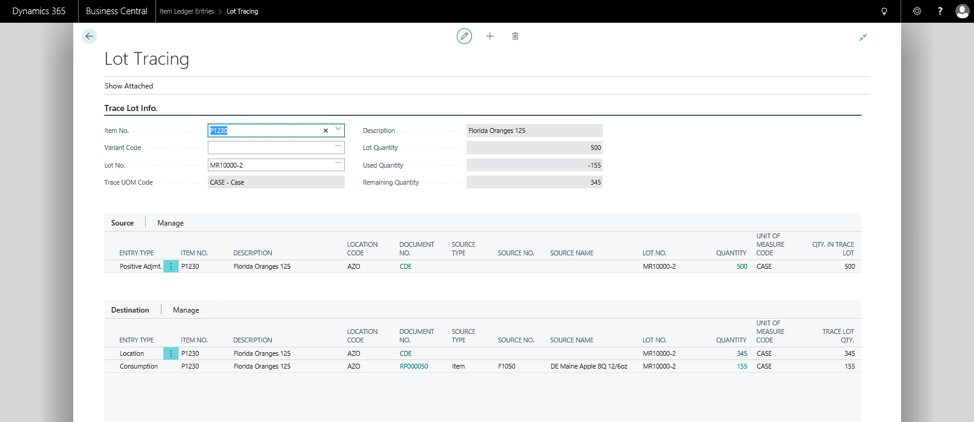
Task: Drill down on Consumption quantity 155
Action: (x=742, y=366)
